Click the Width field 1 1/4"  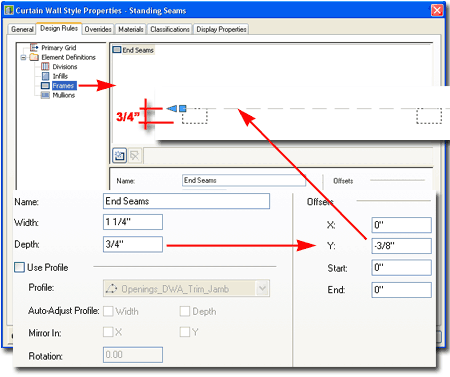(x=133, y=222)
